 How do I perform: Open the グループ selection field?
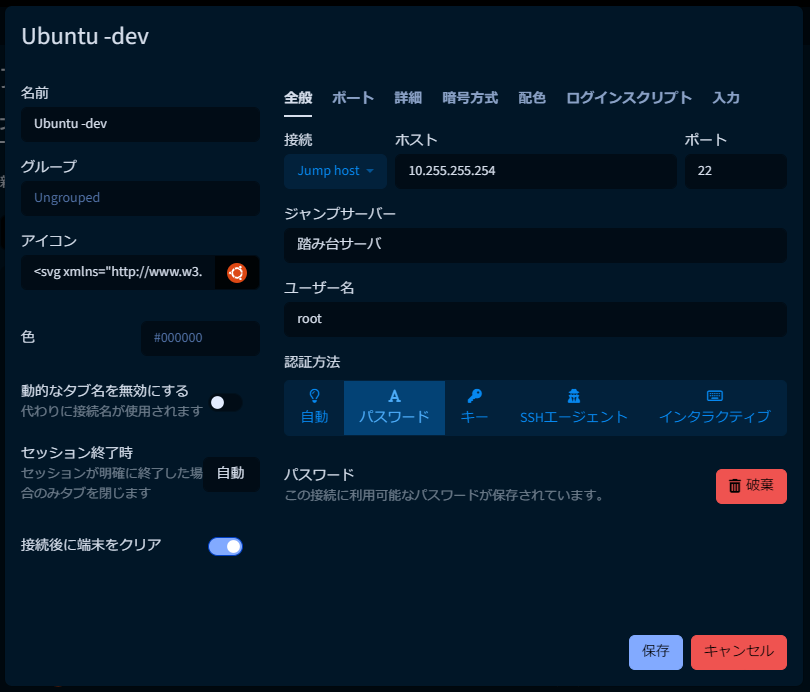tap(140, 199)
